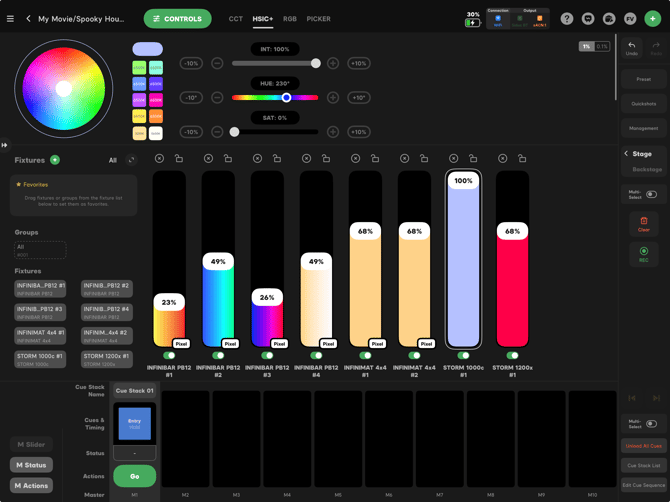Click the hue slider handle
The width and height of the screenshot is (670, 502).
(286, 98)
